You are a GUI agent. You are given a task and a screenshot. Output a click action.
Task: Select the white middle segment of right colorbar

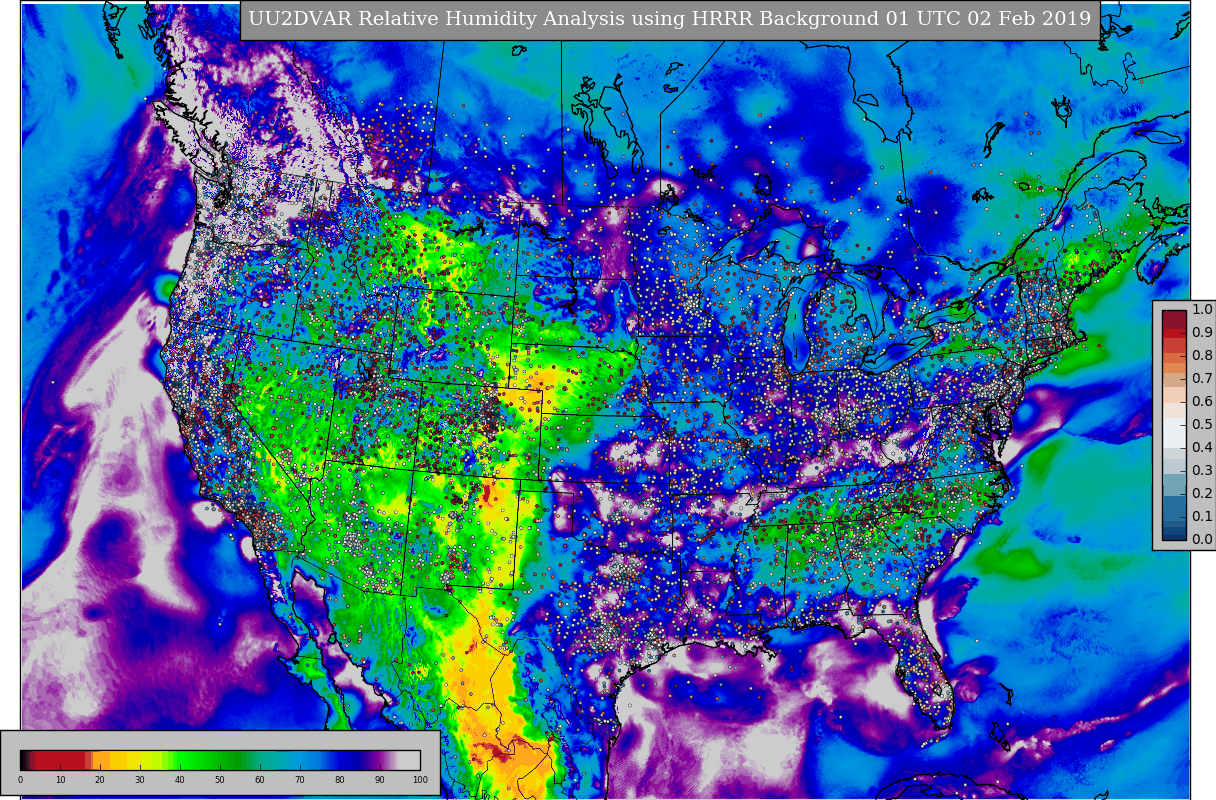click(1174, 433)
